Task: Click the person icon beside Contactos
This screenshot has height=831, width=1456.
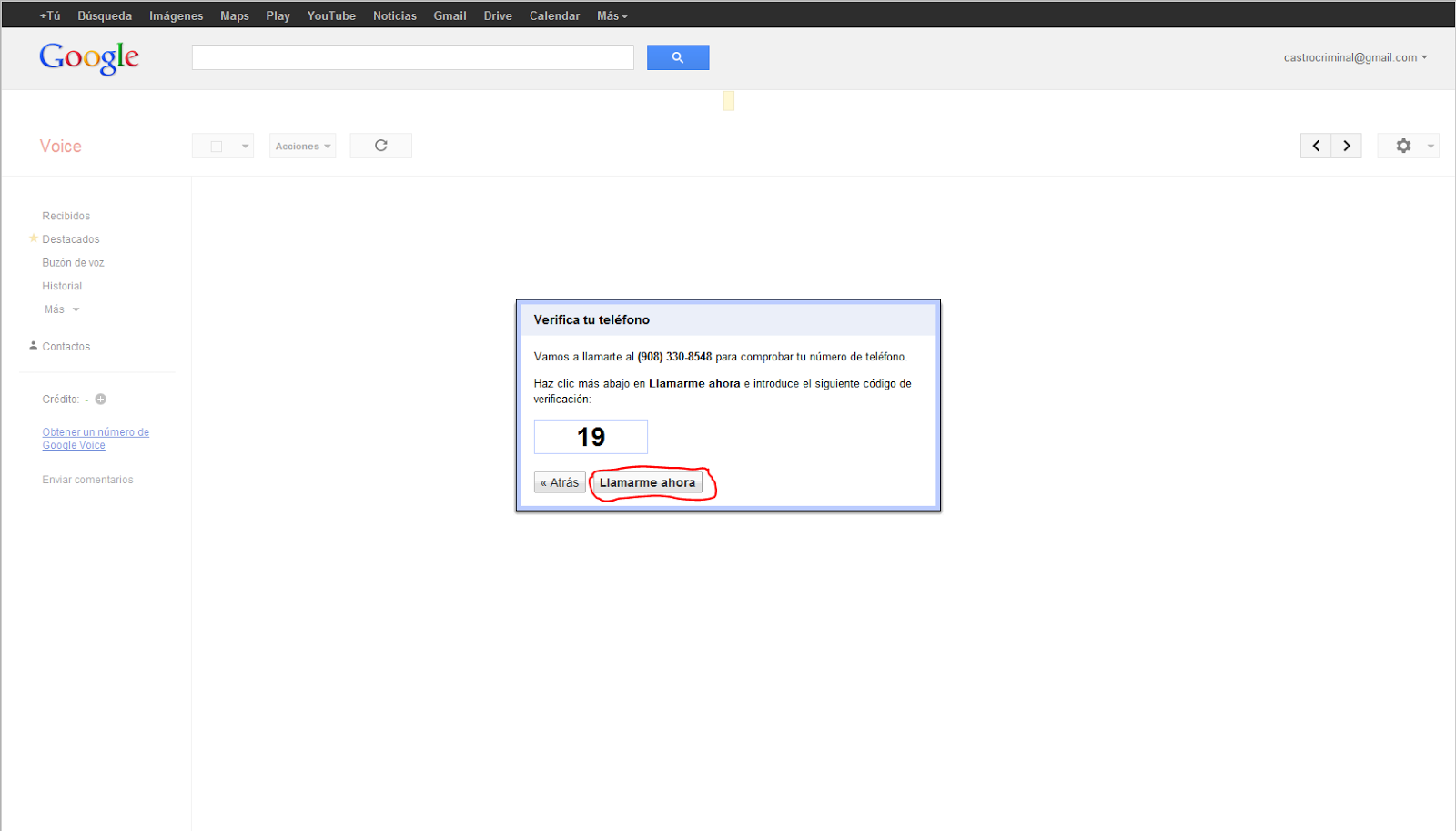Action: (x=34, y=346)
